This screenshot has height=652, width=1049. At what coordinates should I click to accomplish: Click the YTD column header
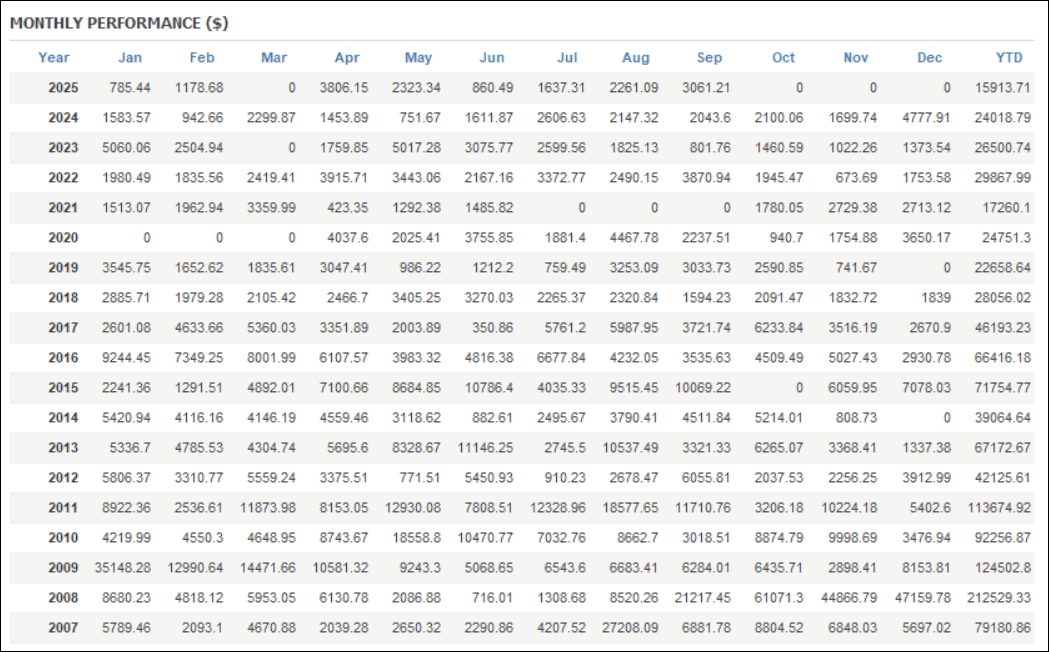pyautogui.click(x=1009, y=57)
